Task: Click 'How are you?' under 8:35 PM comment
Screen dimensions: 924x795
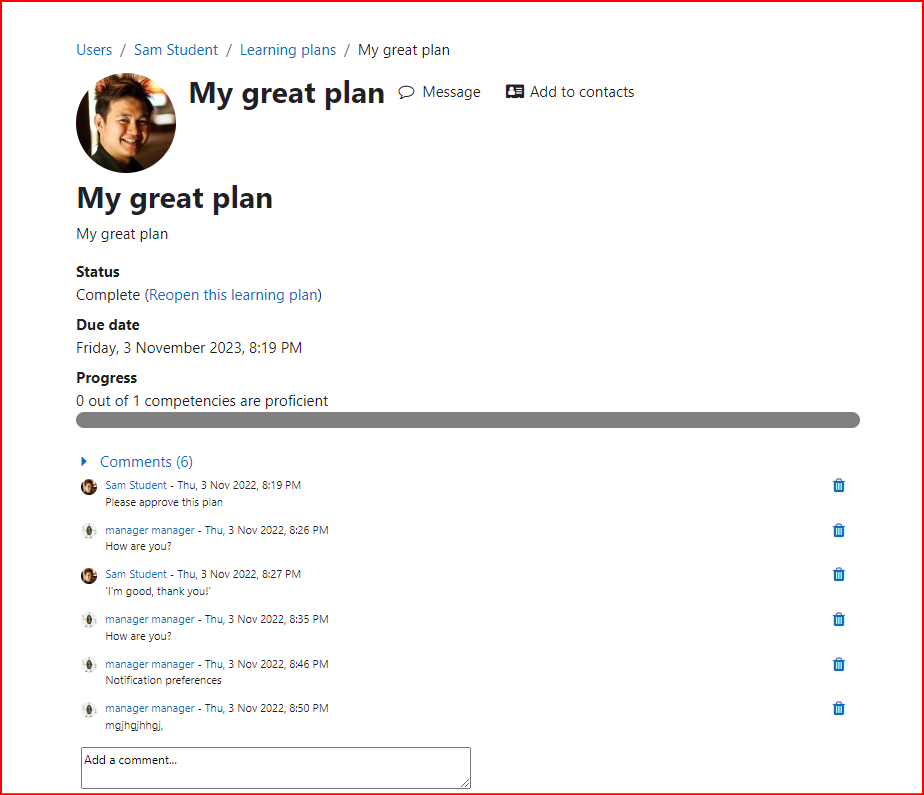Action: pos(138,636)
